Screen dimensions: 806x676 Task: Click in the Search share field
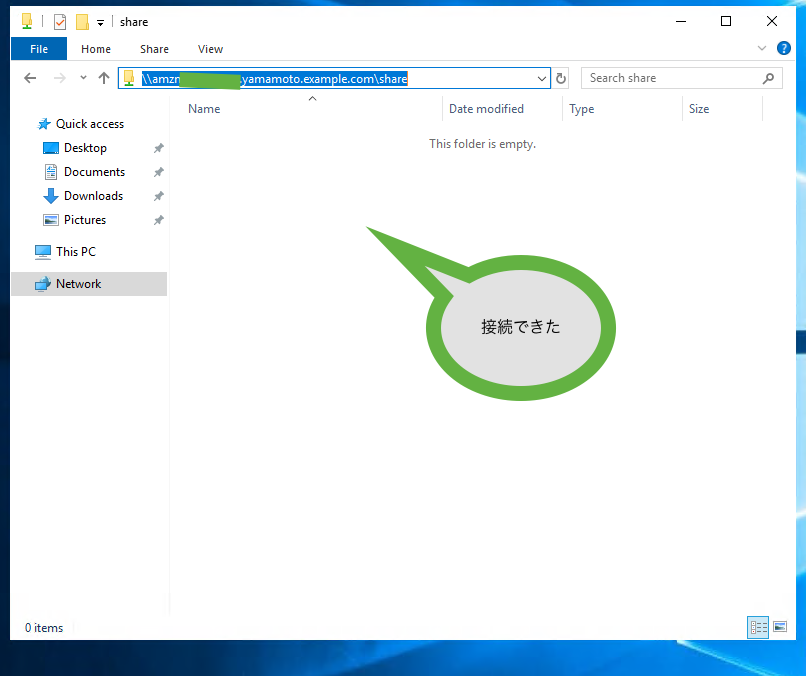pos(668,78)
